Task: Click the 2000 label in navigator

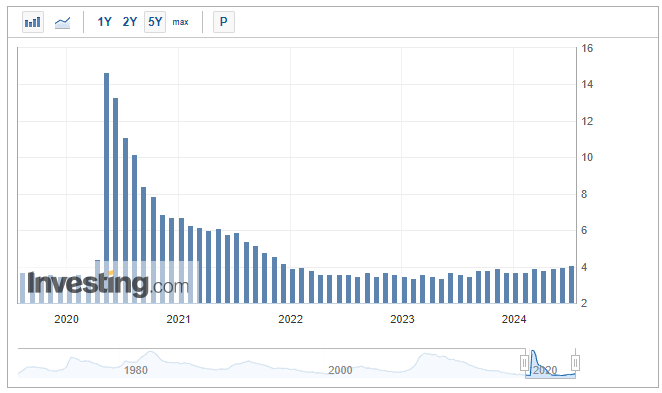Action: 340,370
